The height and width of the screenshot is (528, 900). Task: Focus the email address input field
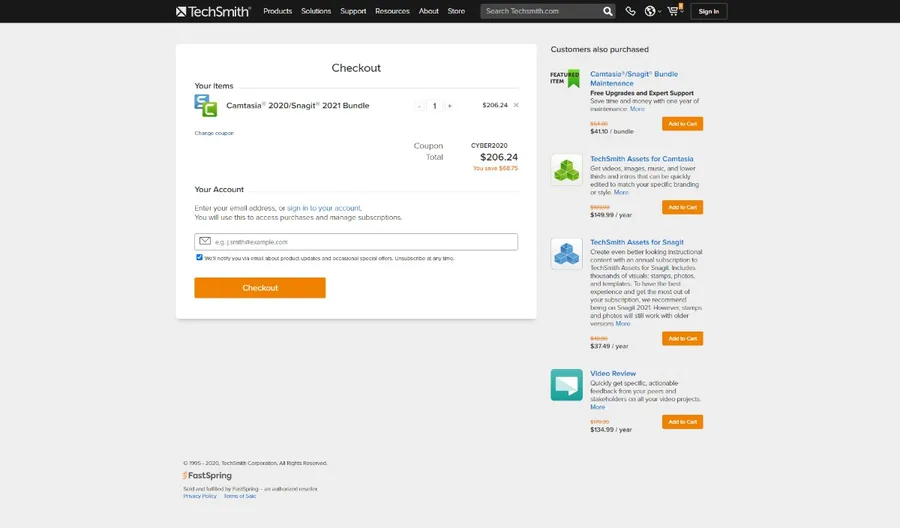tap(356, 242)
